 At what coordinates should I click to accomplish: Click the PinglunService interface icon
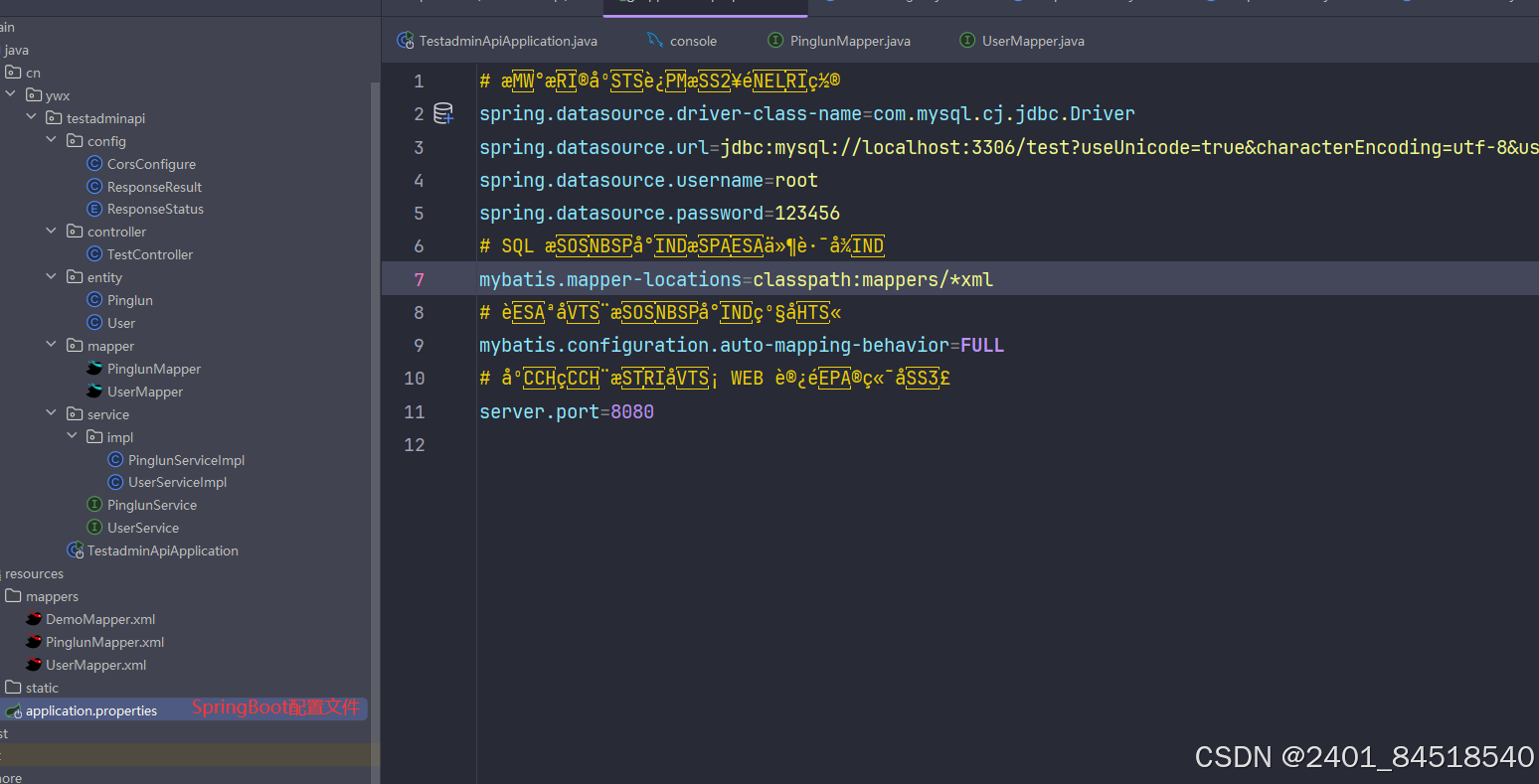(x=94, y=505)
